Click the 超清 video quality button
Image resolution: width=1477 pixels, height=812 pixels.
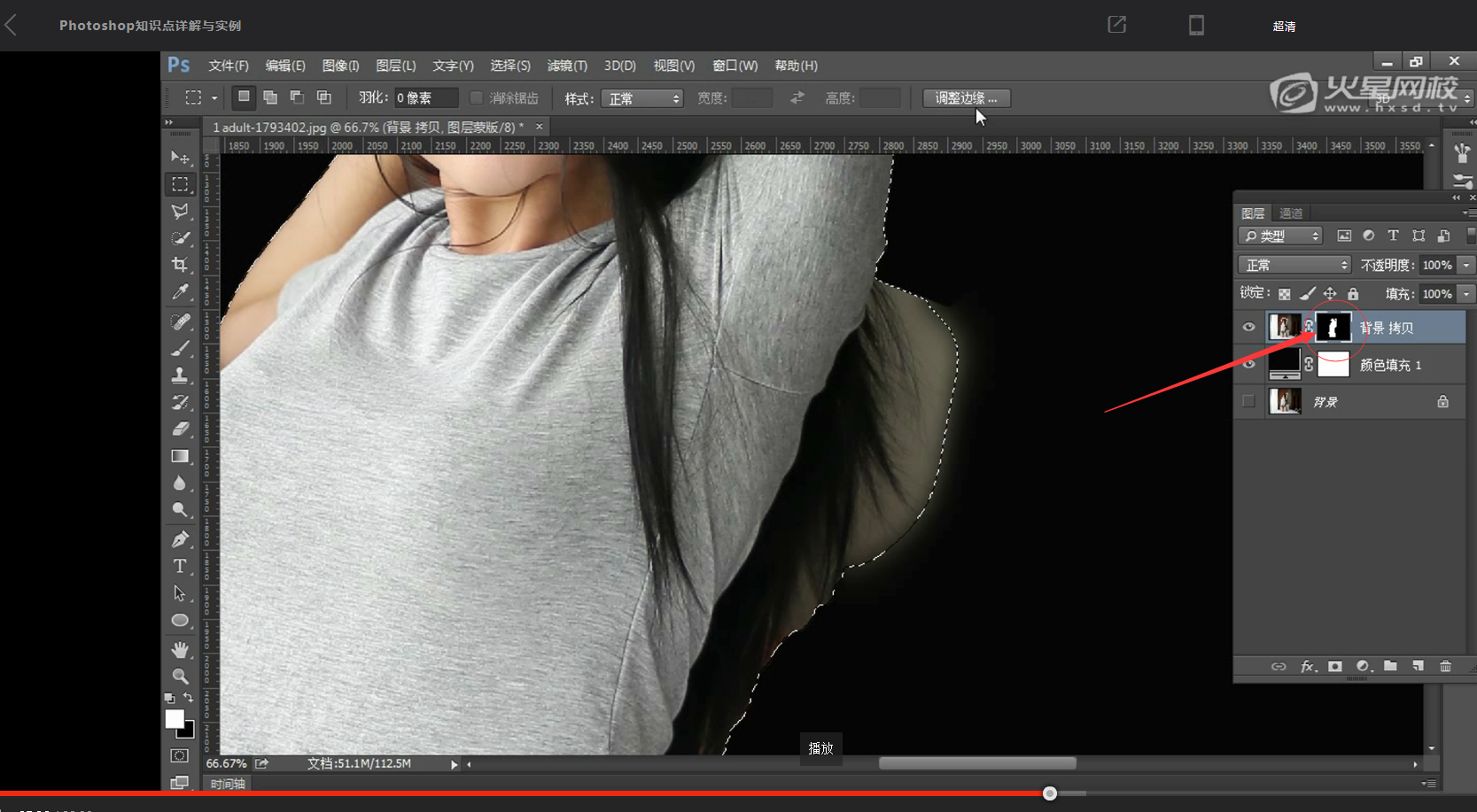pos(1284,27)
